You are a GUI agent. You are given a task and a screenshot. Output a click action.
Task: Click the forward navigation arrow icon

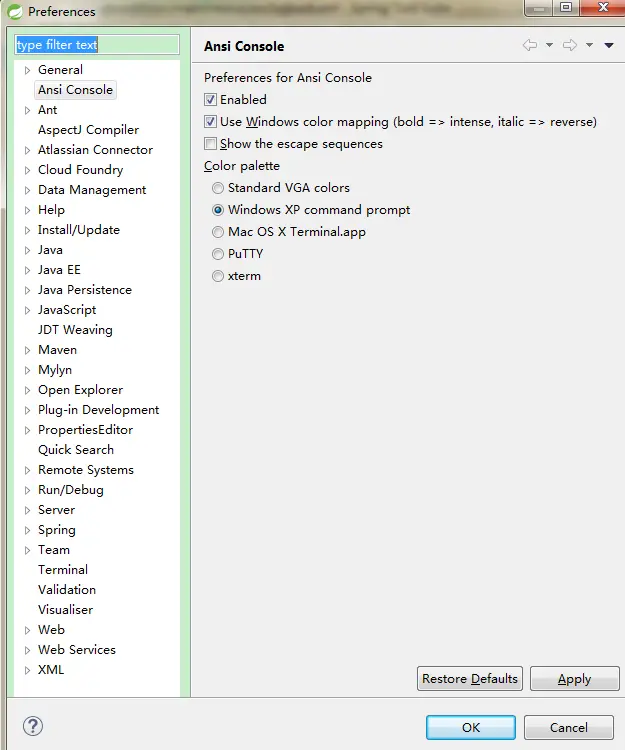[x=570, y=45]
